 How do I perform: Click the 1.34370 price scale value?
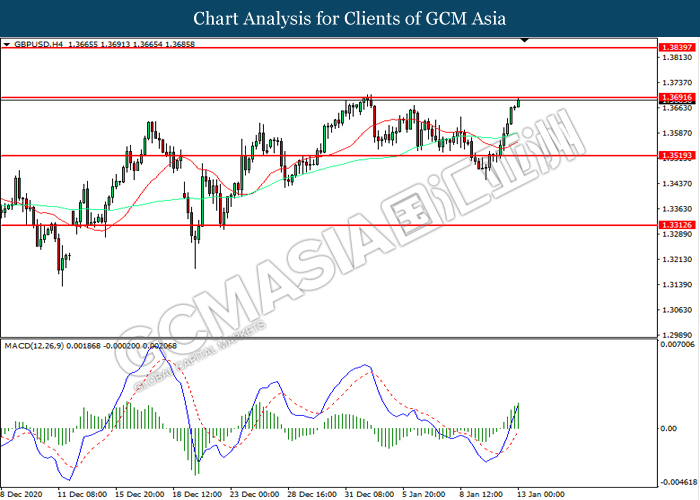point(678,183)
